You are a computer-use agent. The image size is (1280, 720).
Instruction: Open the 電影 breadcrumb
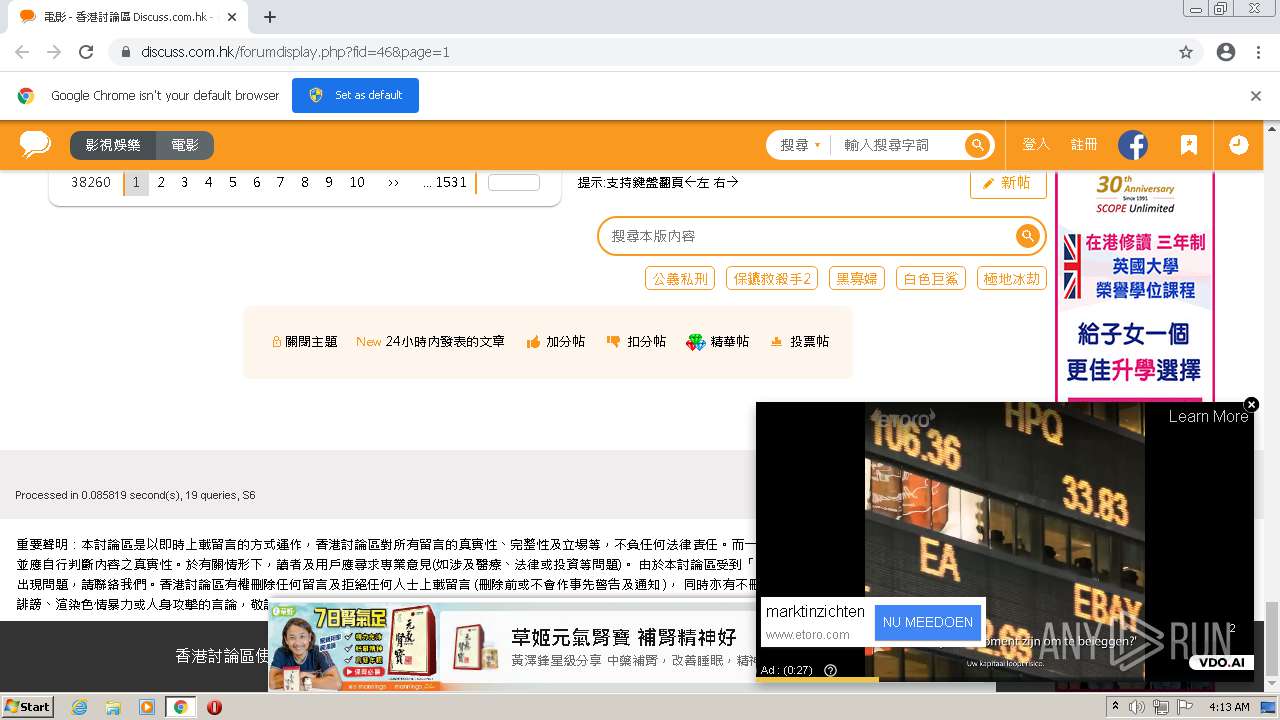tap(185, 145)
